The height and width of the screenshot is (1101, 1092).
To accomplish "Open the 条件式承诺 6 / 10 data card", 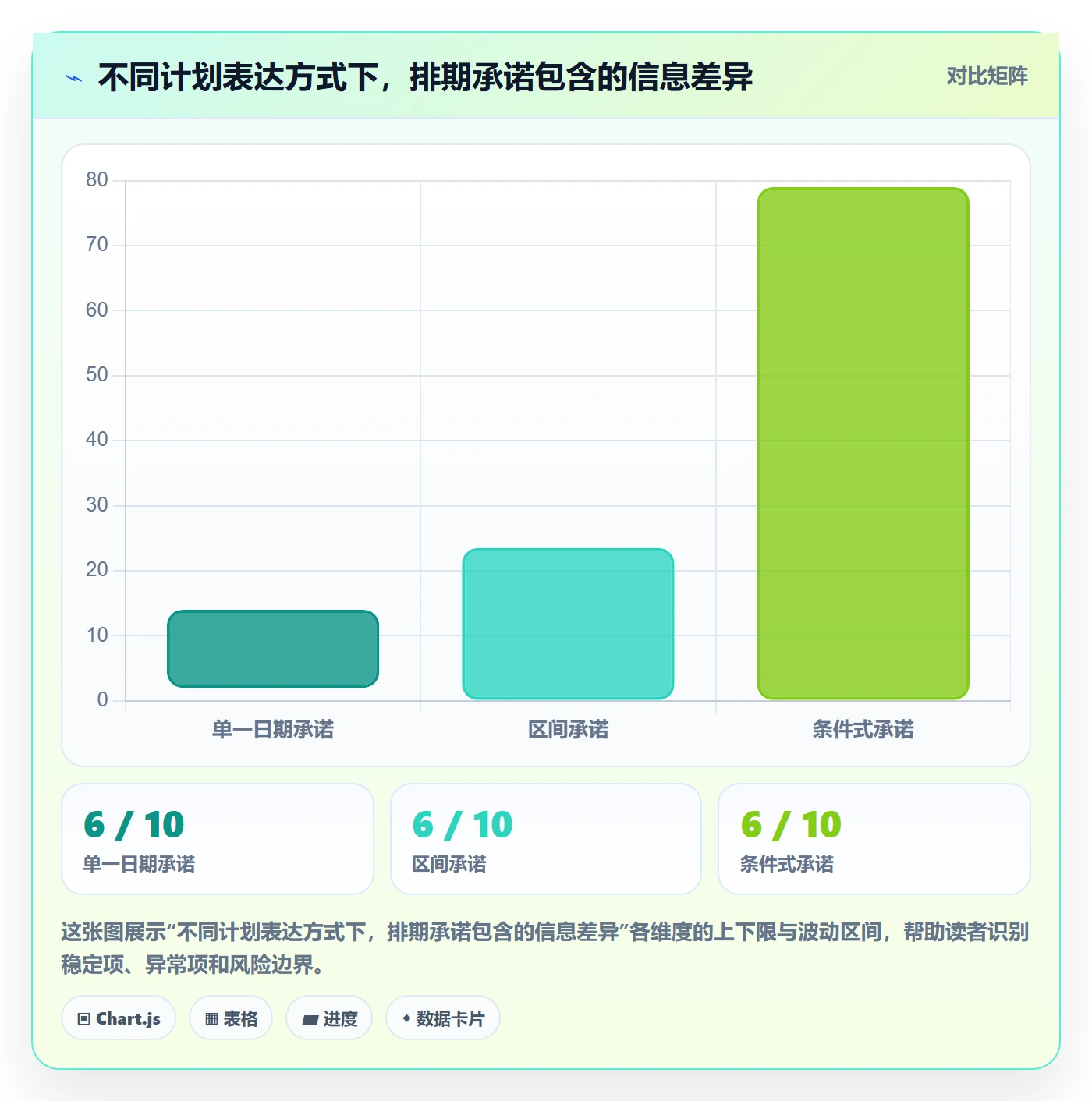I will (x=874, y=839).
